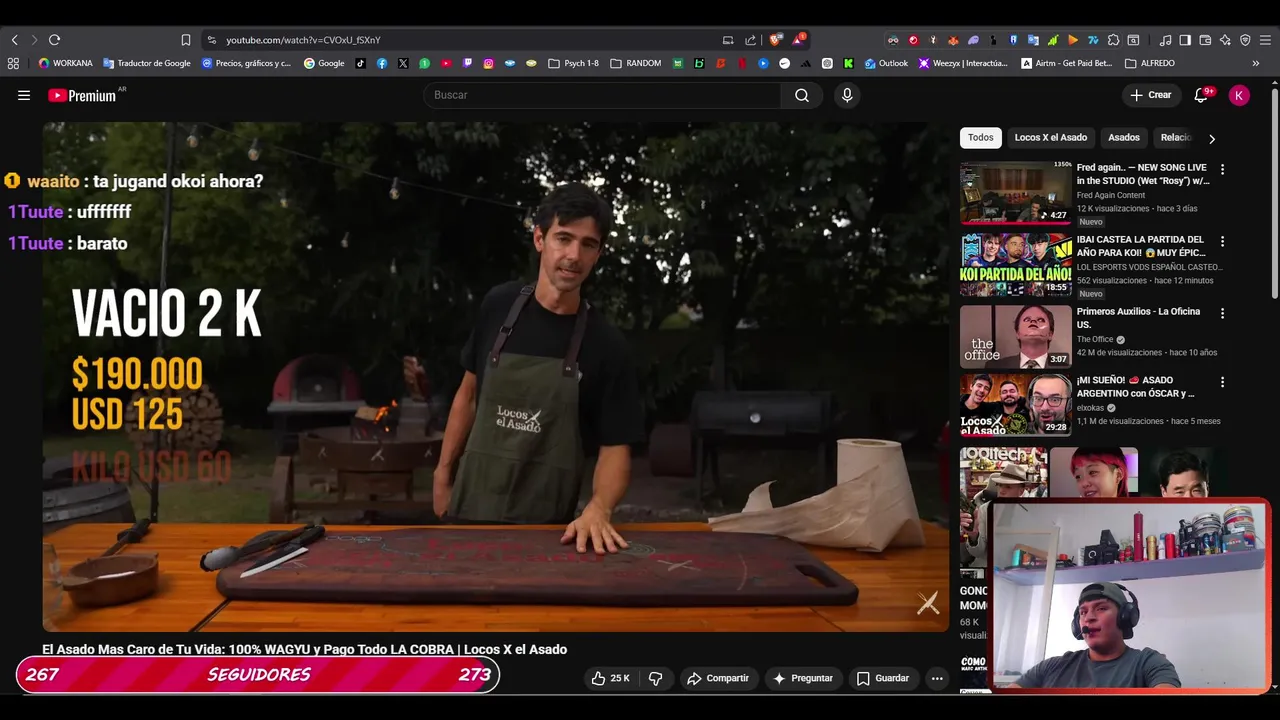Open the Compartir share dialog
Viewport: 1280px width, 720px height.
pos(718,678)
